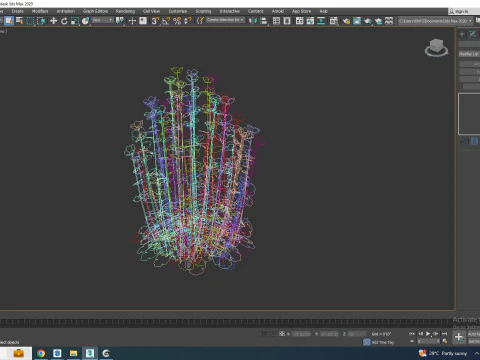Viewport: 480px width, 360px height.
Task: Open the Rendering menu
Action: [x=125, y=11]
